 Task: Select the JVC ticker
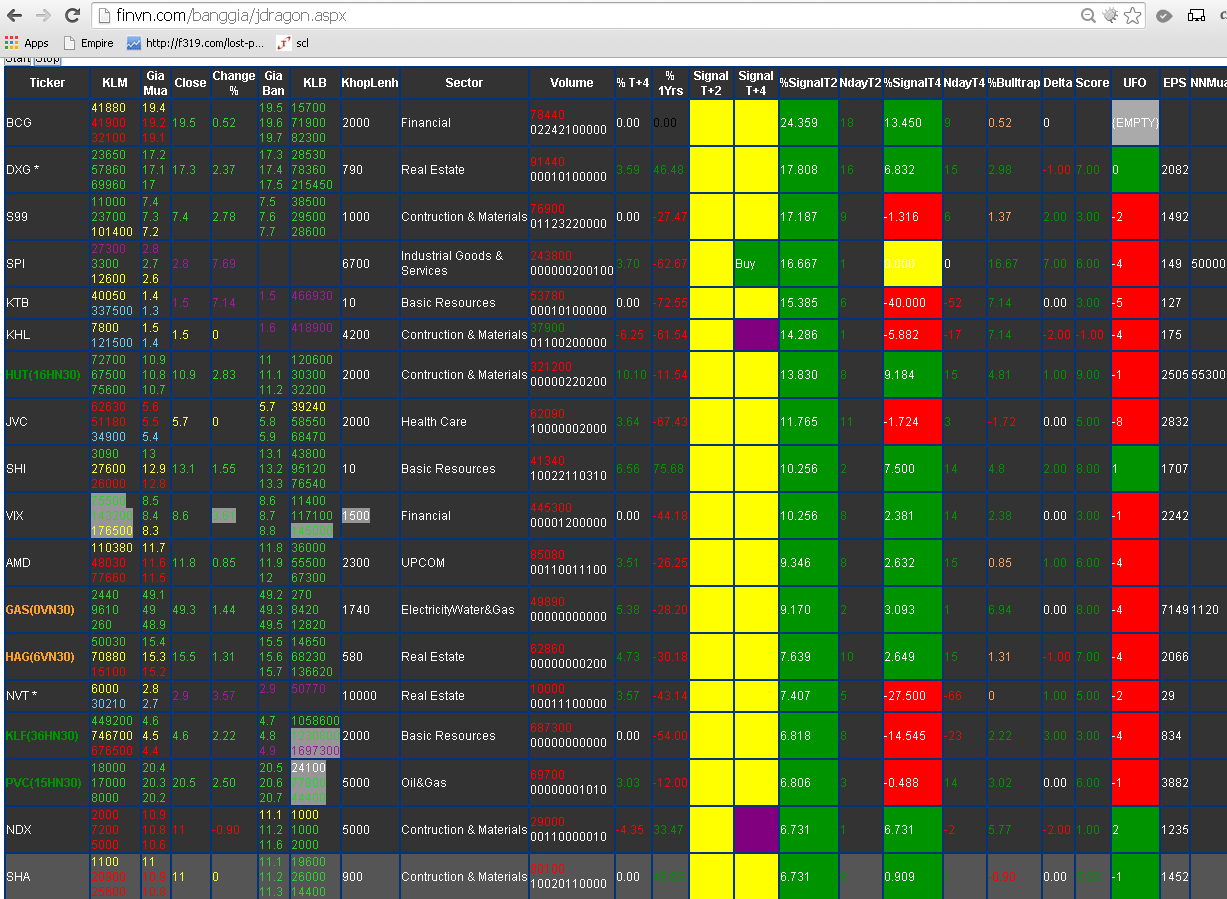17,422
